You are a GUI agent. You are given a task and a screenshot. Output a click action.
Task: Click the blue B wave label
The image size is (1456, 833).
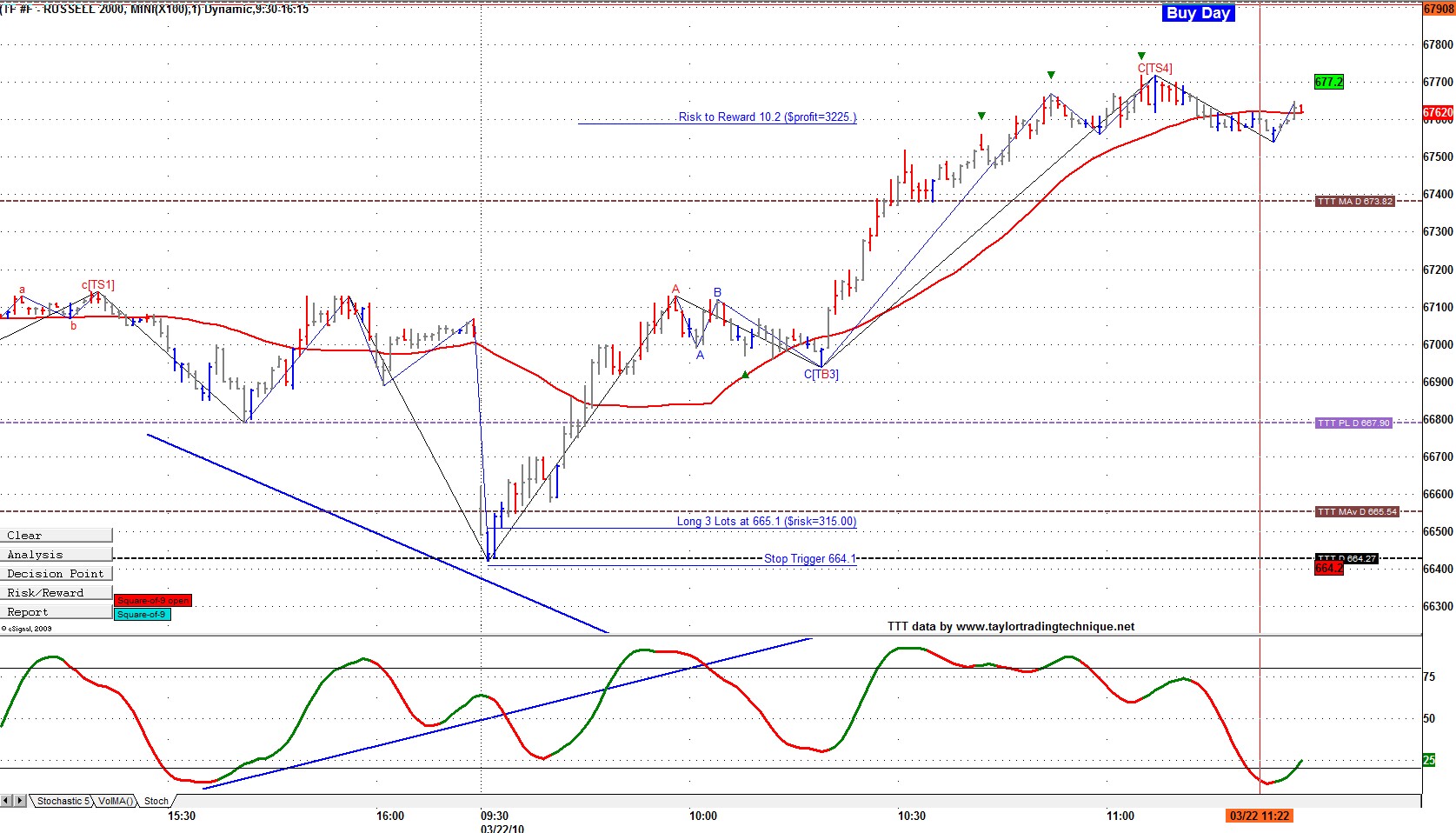click(717, 292)
